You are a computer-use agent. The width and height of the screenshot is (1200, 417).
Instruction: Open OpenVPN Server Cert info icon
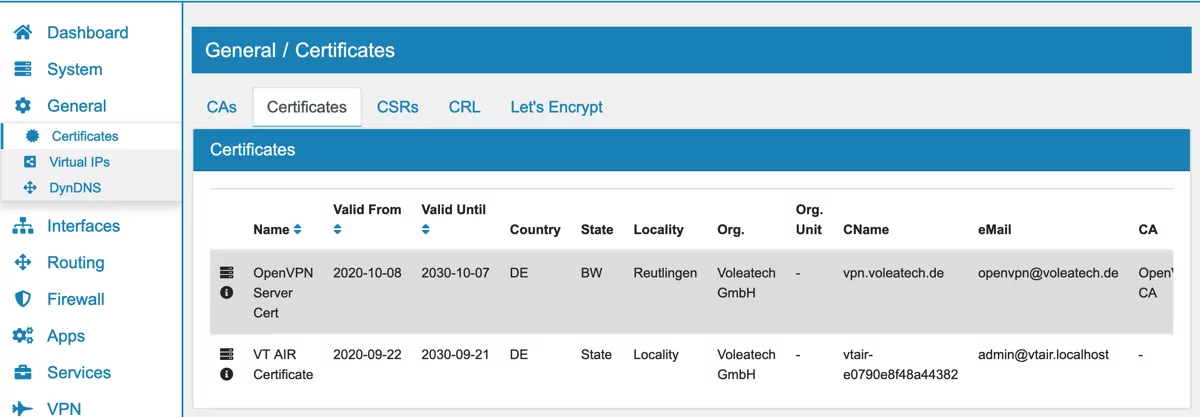click(227, 293)
